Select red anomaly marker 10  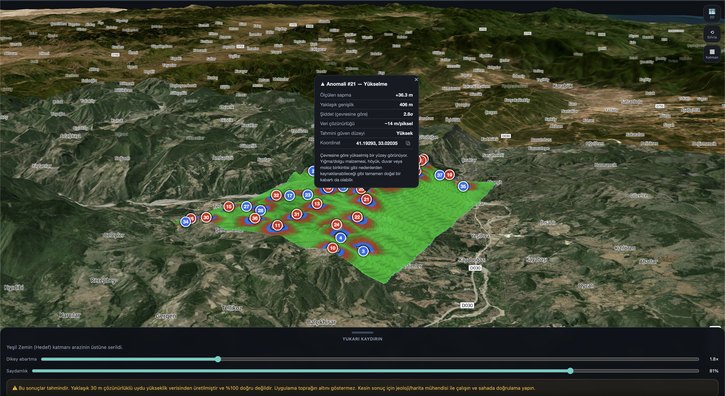coord(332,248)
